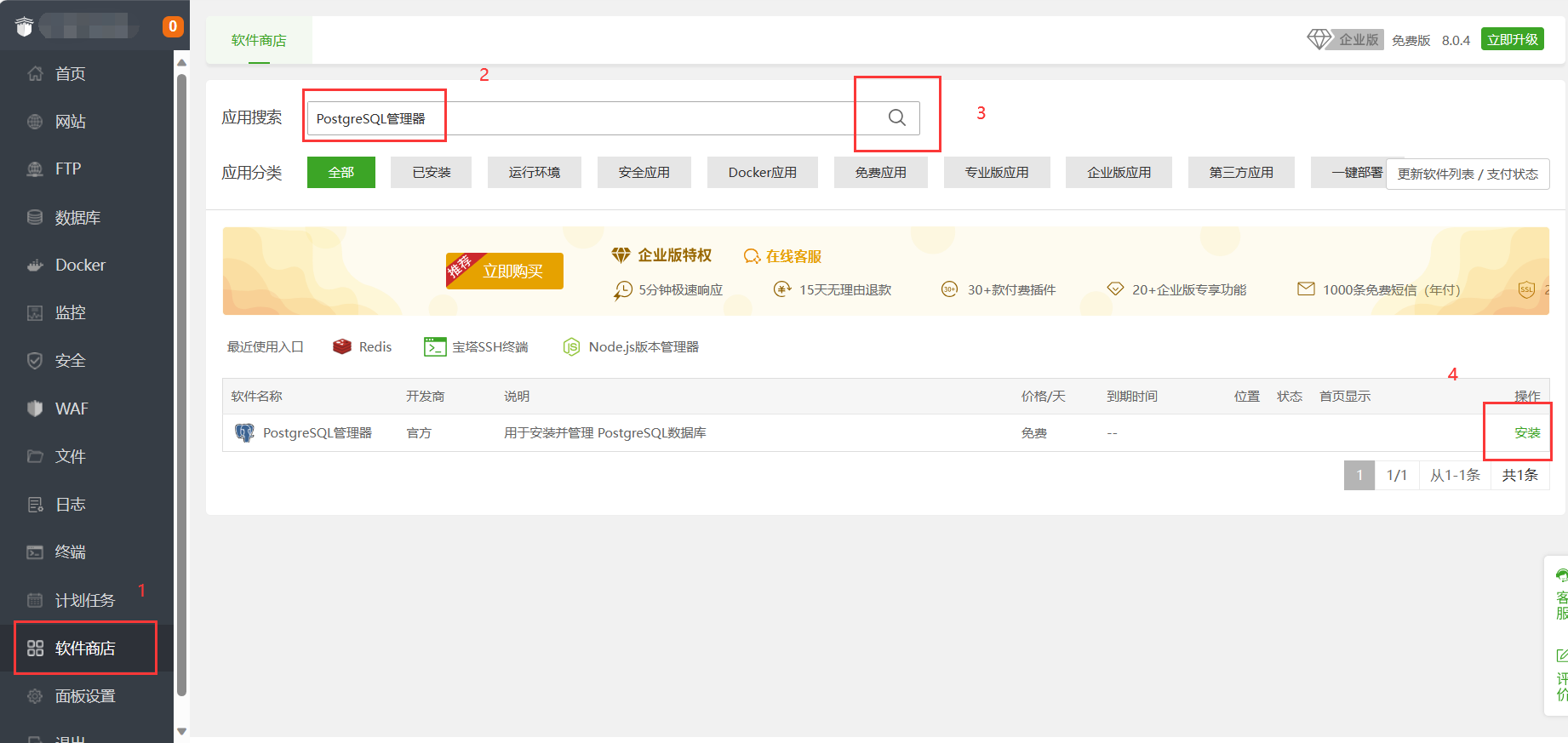Viewport: 1568px width, 743px height.
Task: Click the magnifier search icon
Action: [896, 117]
